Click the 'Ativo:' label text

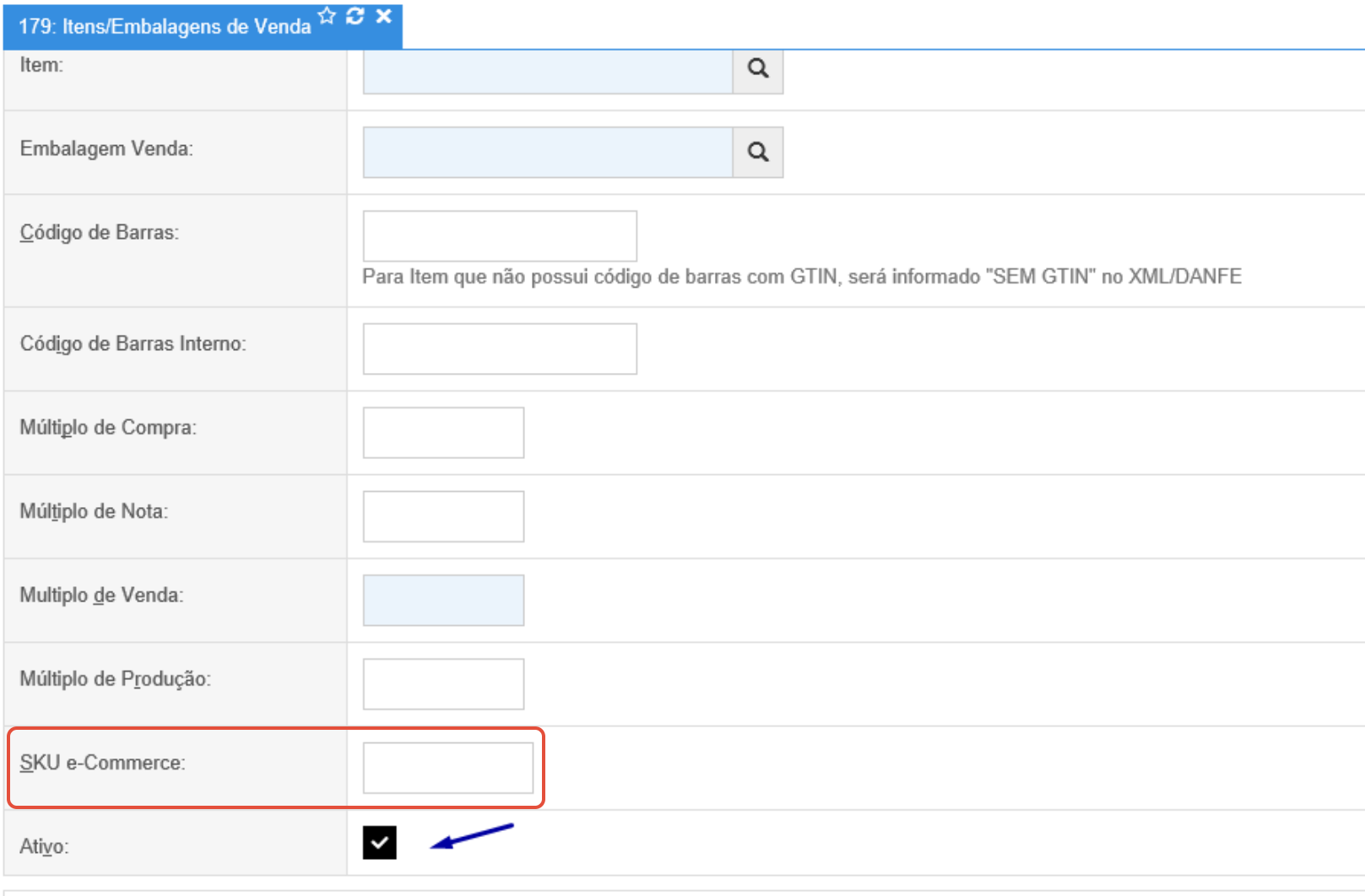pyautogui.click(x=44, y=846)
